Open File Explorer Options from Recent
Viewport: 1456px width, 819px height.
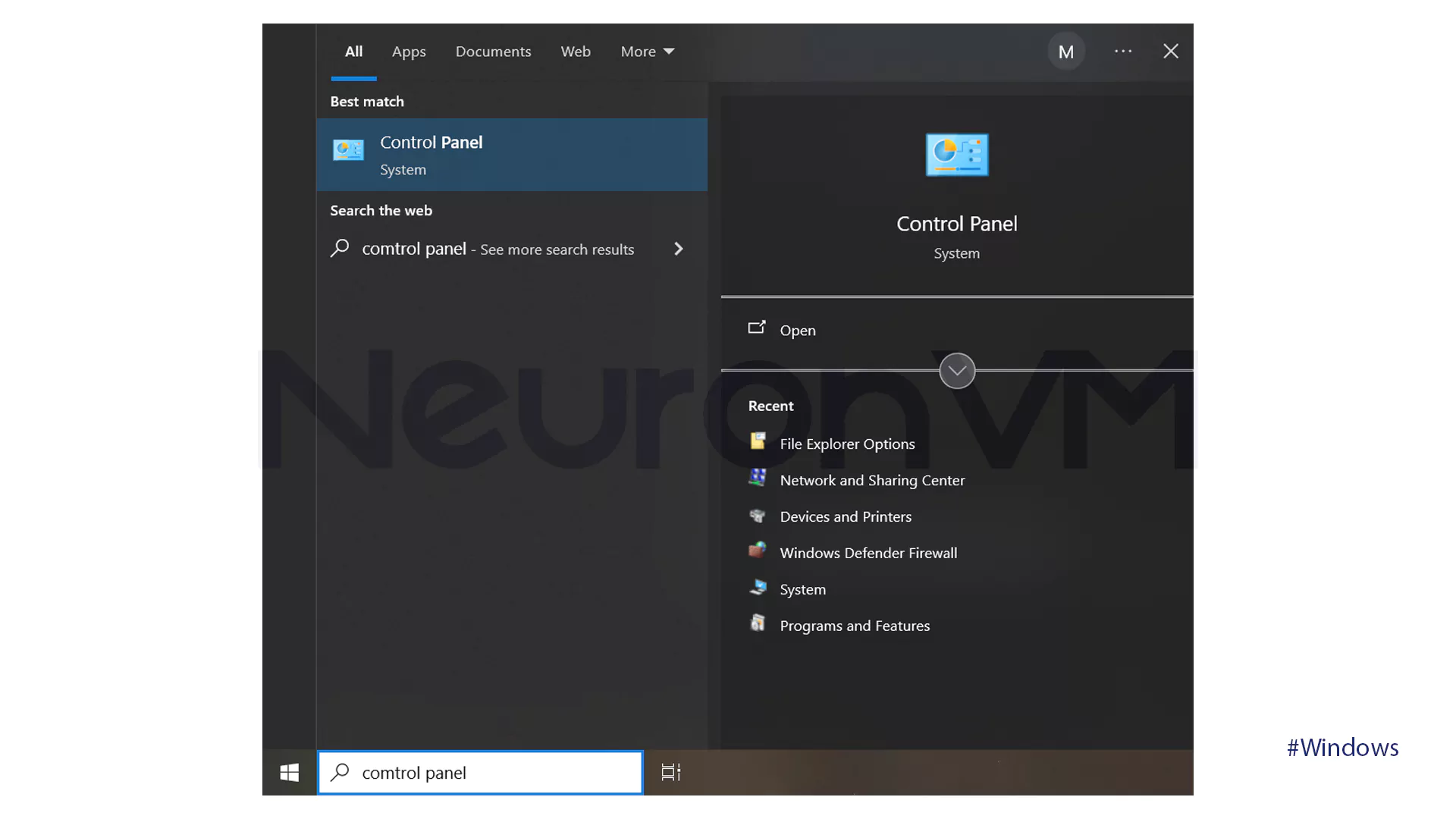[847, 444]
